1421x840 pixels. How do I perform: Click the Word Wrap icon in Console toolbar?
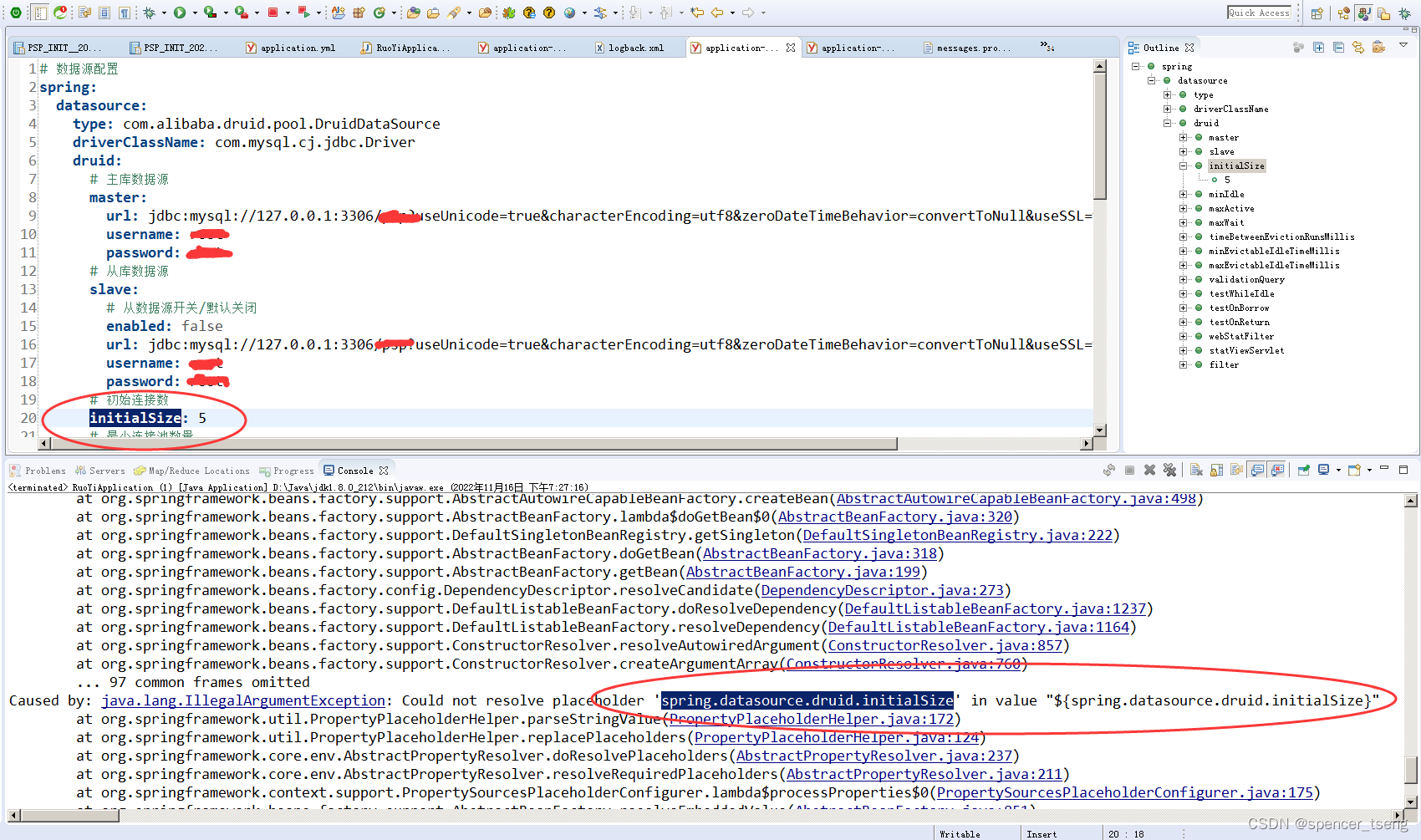(1236, 470)
